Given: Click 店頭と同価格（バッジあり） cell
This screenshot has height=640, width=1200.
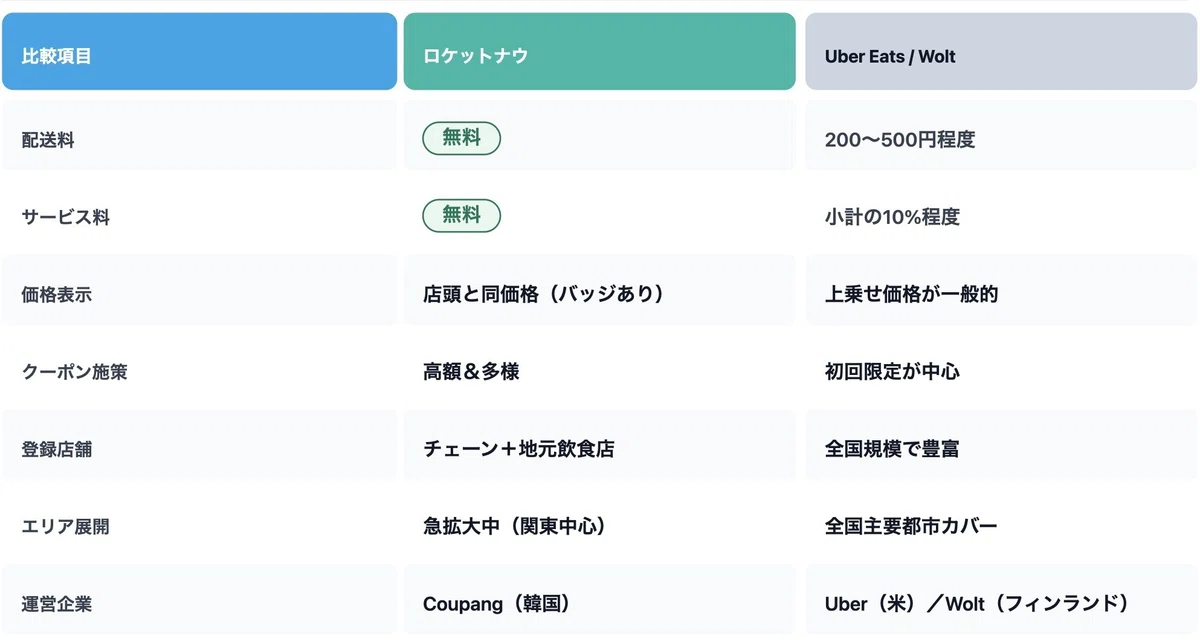Looking at the screenshot, I should pyautogui.click(x=600, y=294).
